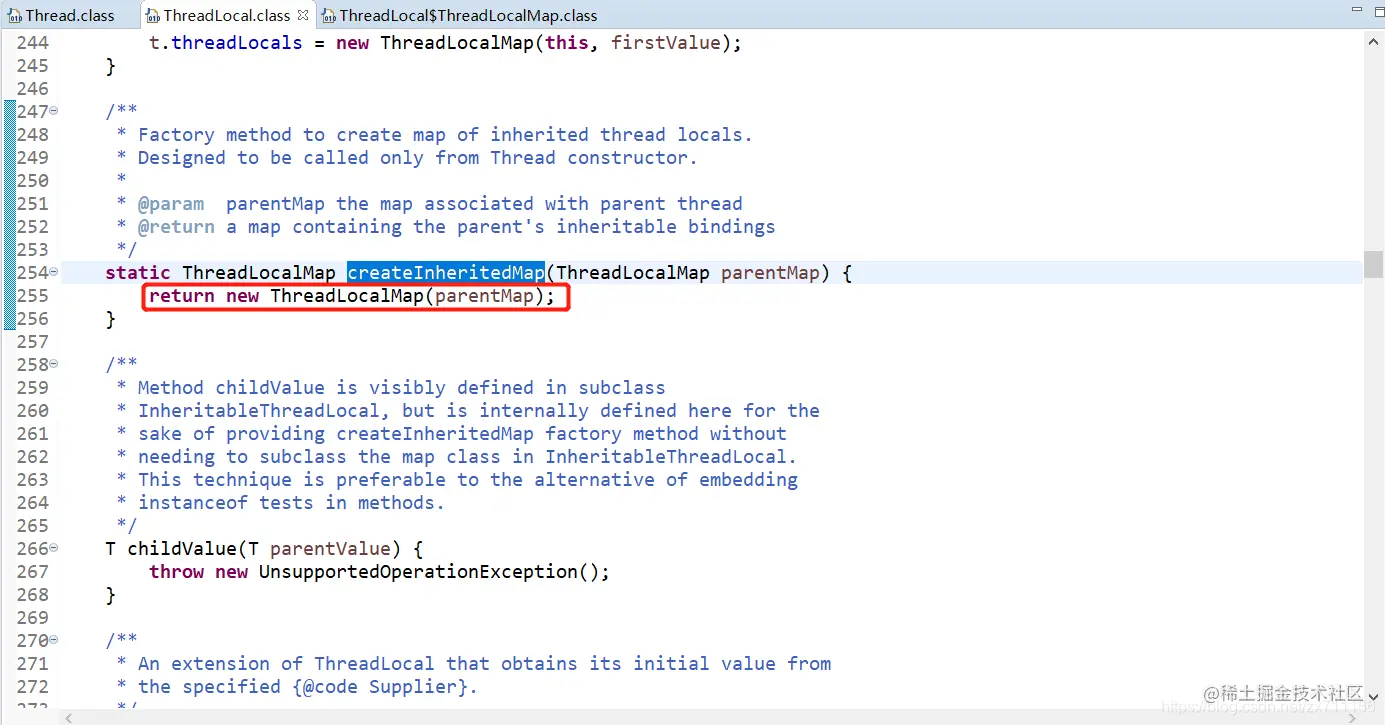The height and width of the screenshot is (725, 1385).
Task: Click 'createInheritedMap' in the comment on line 261
Action: (x=435, y=433)
